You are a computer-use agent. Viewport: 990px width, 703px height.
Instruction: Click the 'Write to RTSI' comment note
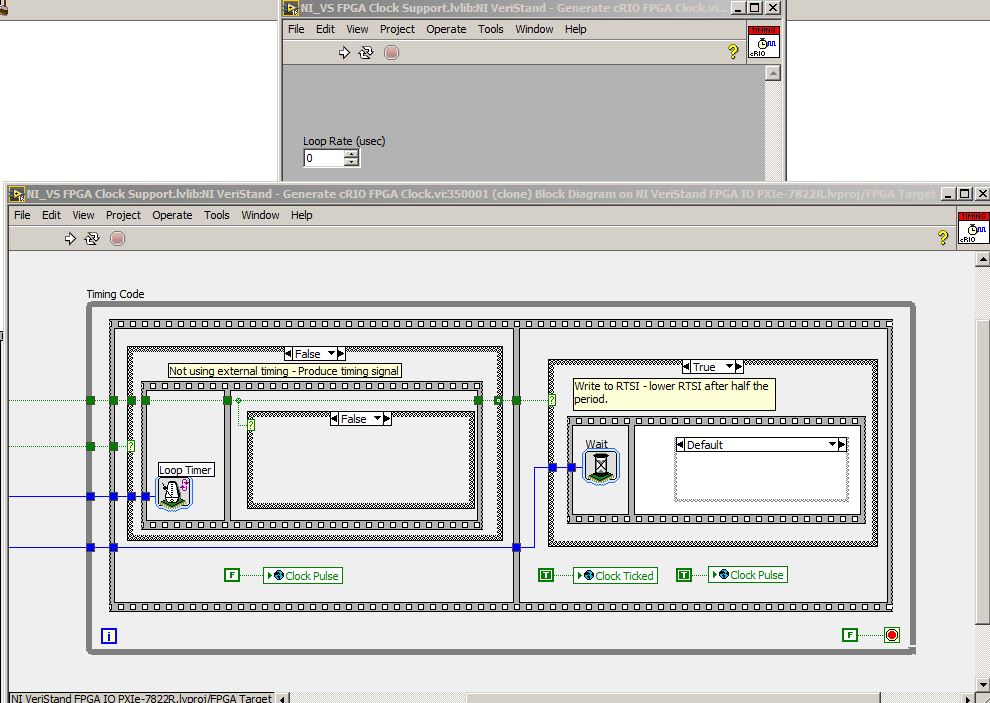pyautogui.click(x=674, y=394)
